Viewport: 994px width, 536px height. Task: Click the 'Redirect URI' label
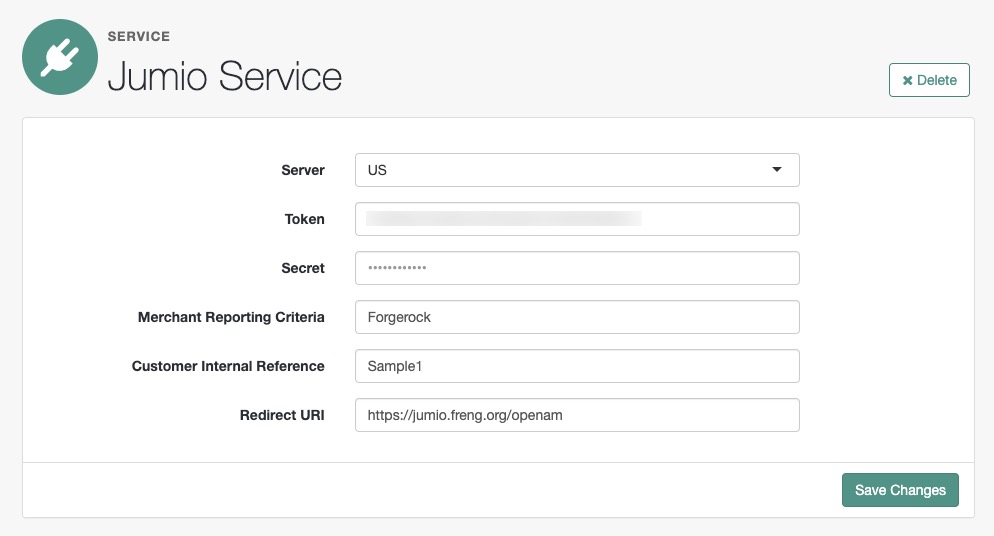click(x=282, y=415)
